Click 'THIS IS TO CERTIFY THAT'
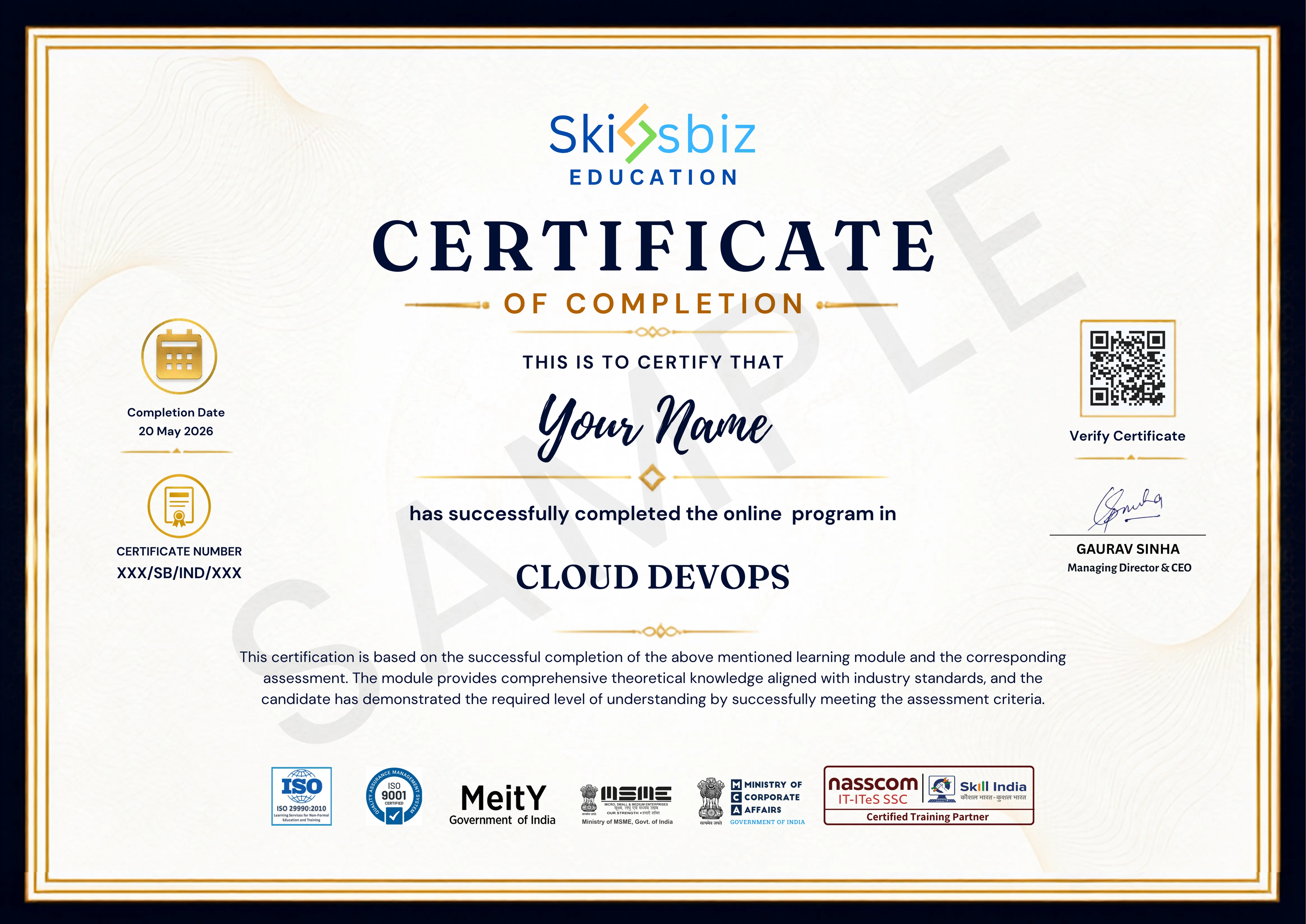 pos(654,362)
